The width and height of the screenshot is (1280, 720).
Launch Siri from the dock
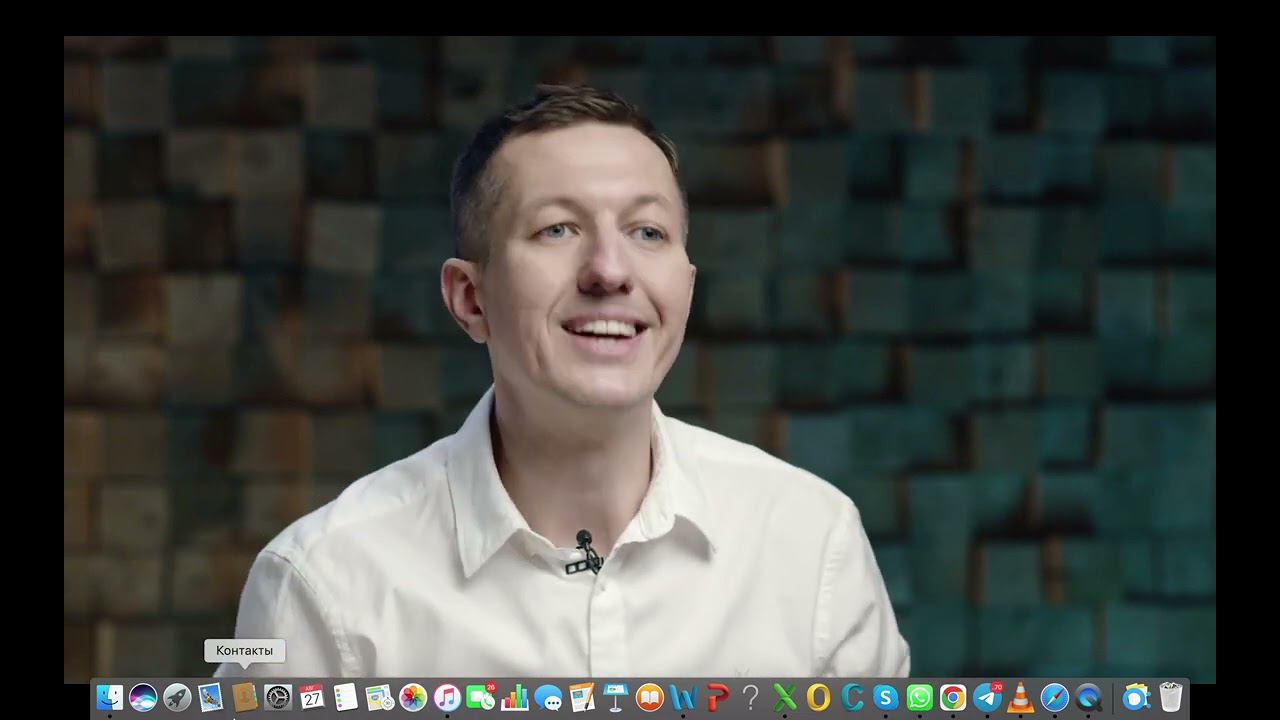[143, 697]
